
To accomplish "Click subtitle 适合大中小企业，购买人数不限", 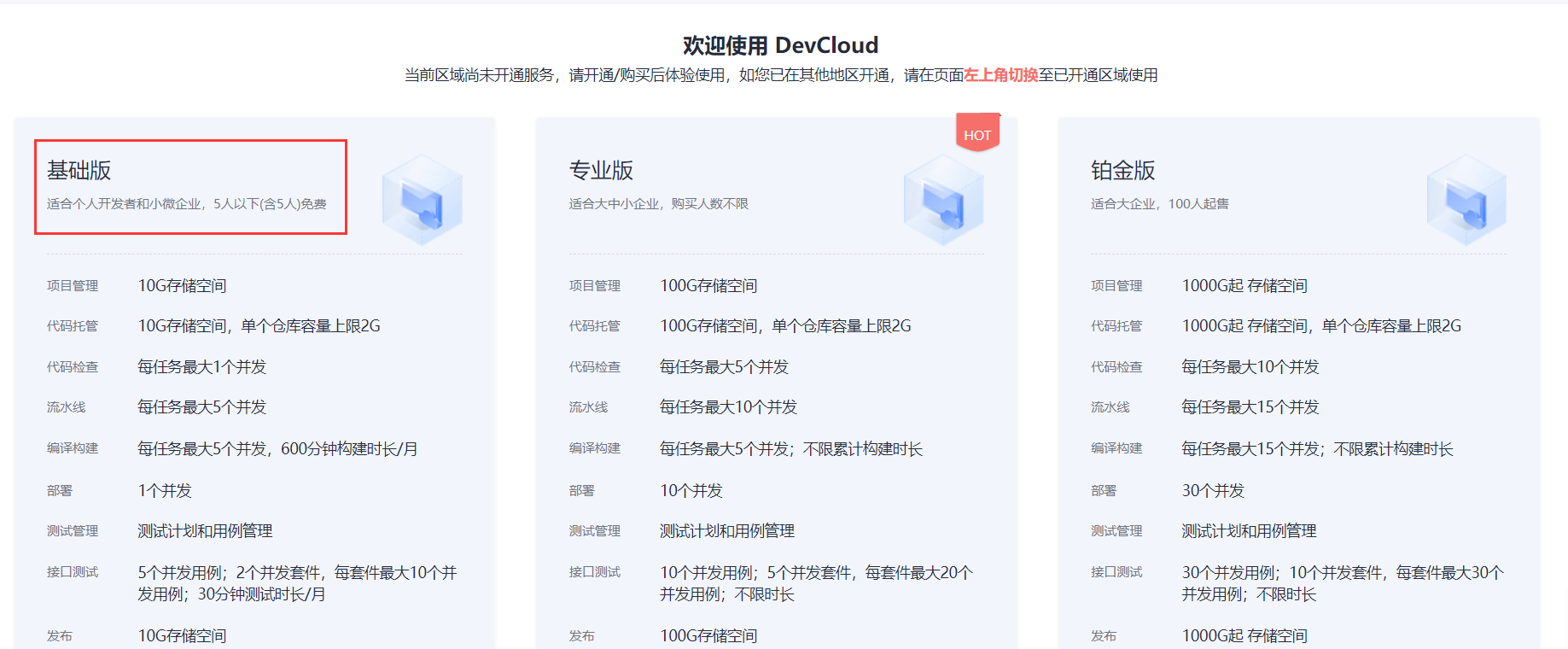I will tap(659, 204).
